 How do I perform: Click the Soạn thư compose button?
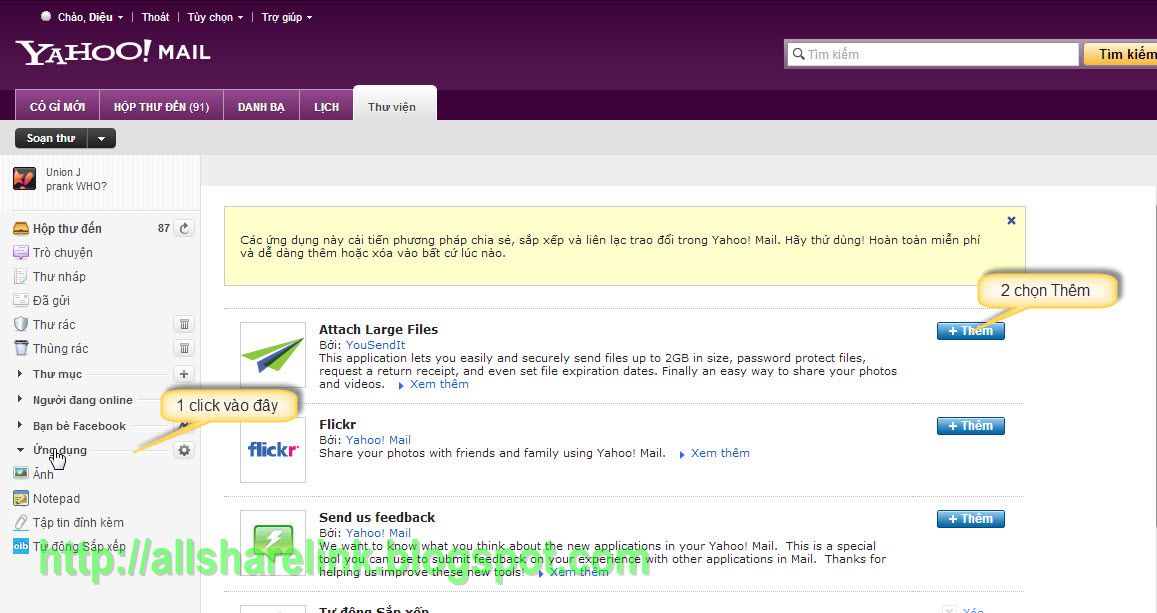pyautogui.click(x=51, y=138)
